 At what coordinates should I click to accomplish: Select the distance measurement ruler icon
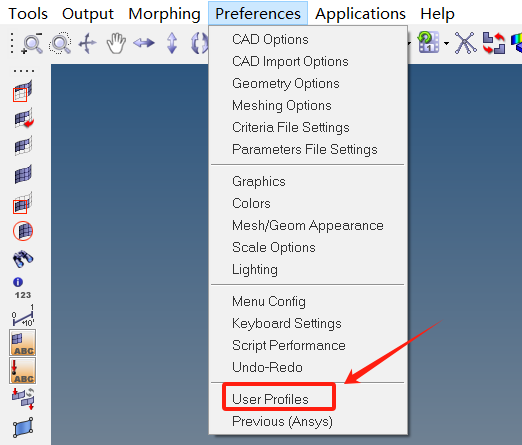23,315
